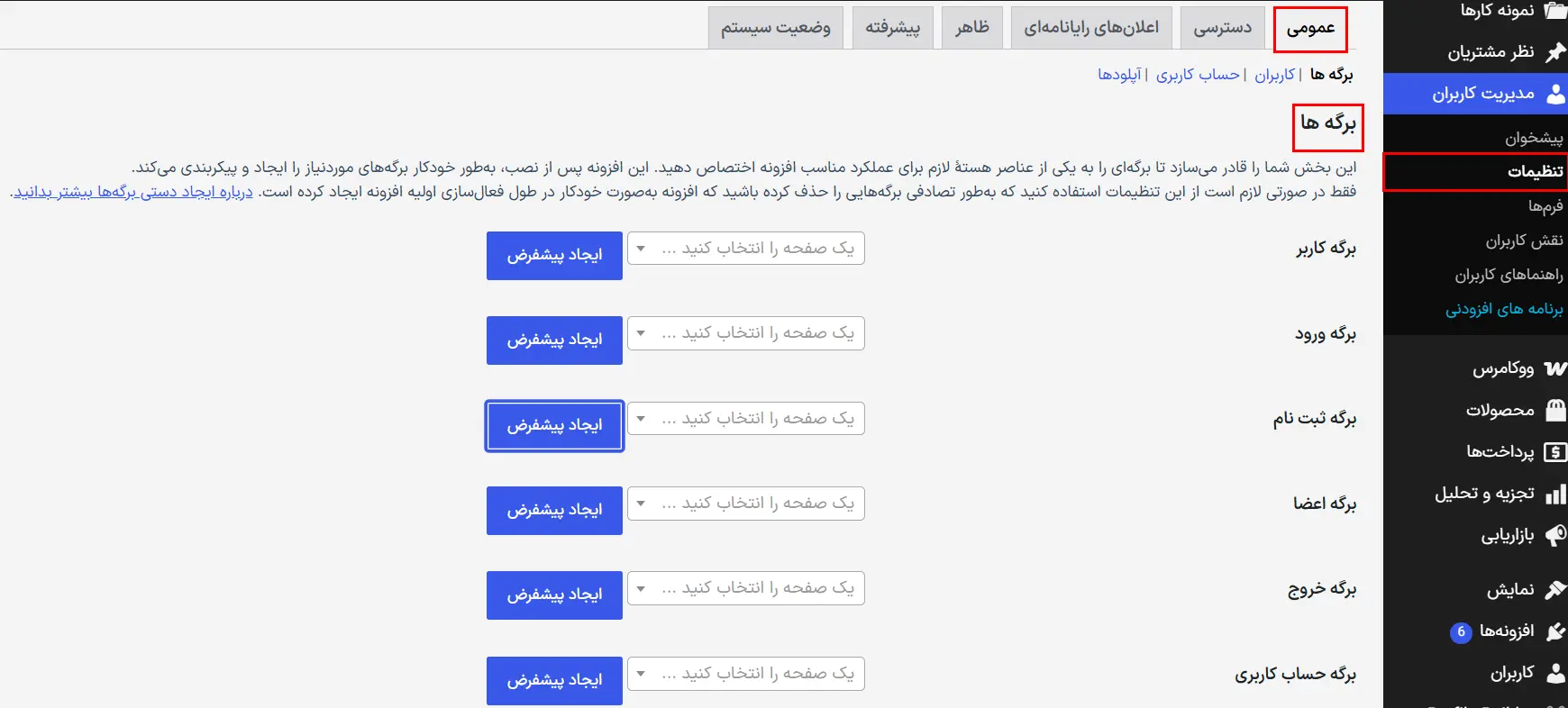
Task: Click the افزونه‌ها plug icon
Action: 1555,631
